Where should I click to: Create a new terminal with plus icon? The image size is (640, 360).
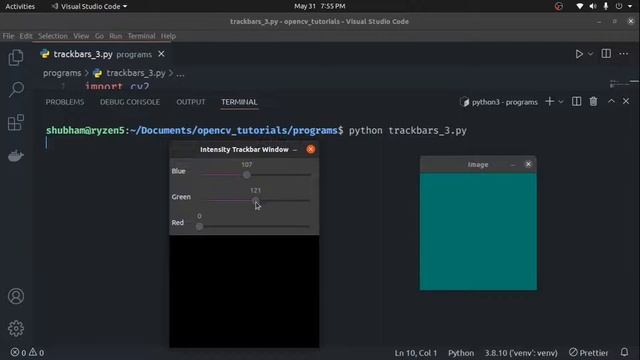tap(549, 101)
